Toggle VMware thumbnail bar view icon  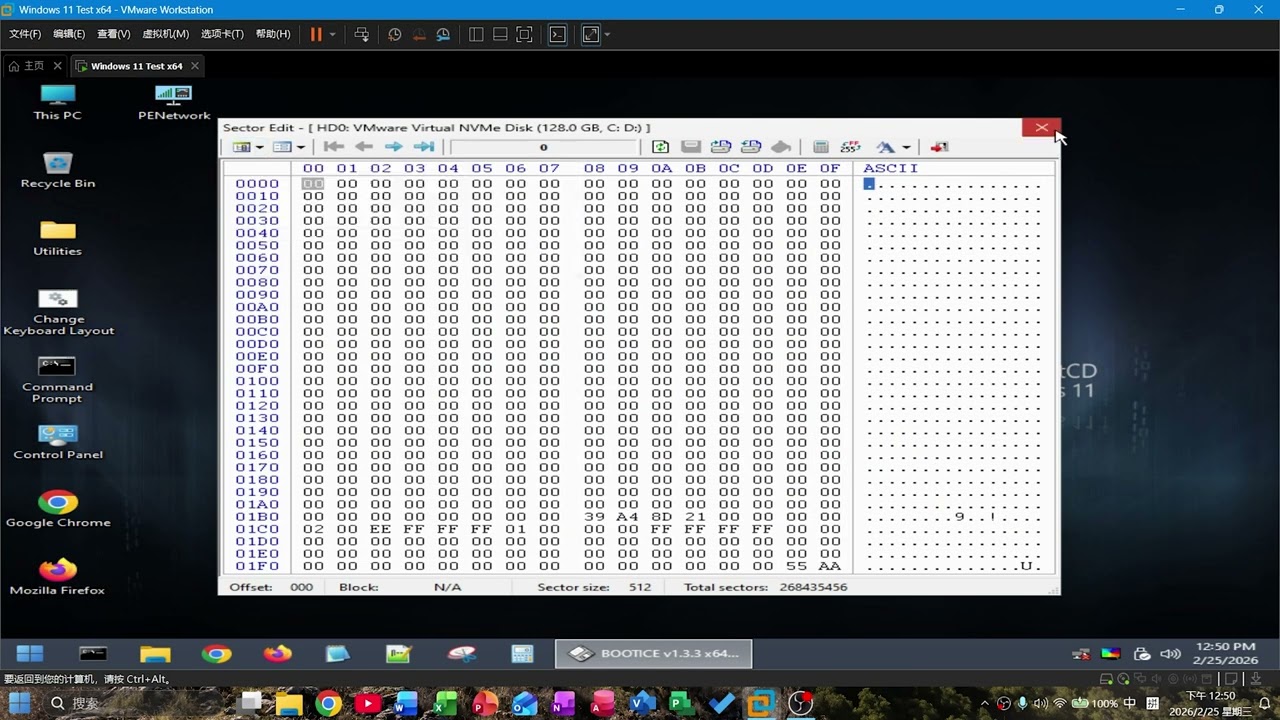click(500, 34)
